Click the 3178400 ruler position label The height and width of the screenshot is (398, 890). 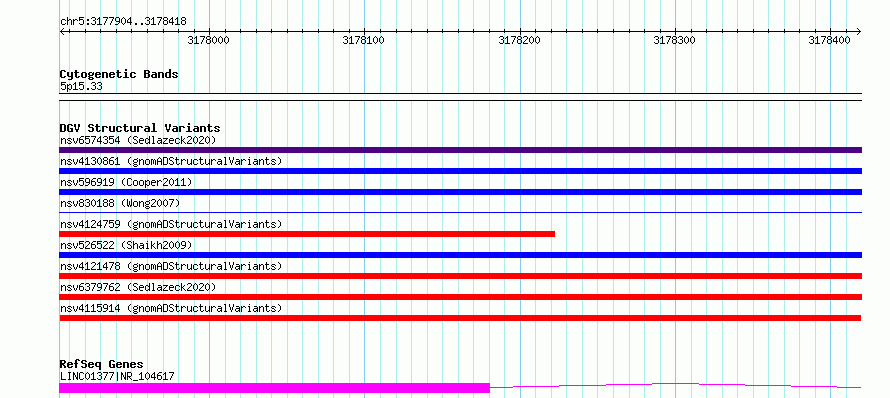(x=829, y=41)
